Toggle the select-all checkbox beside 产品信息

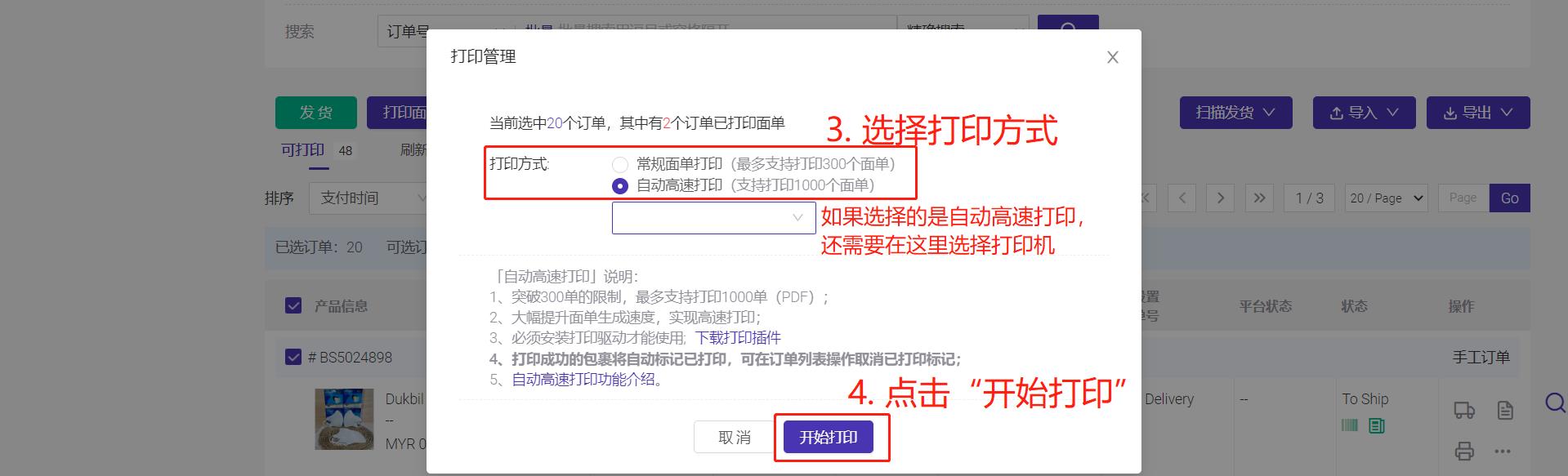[293, 305]
